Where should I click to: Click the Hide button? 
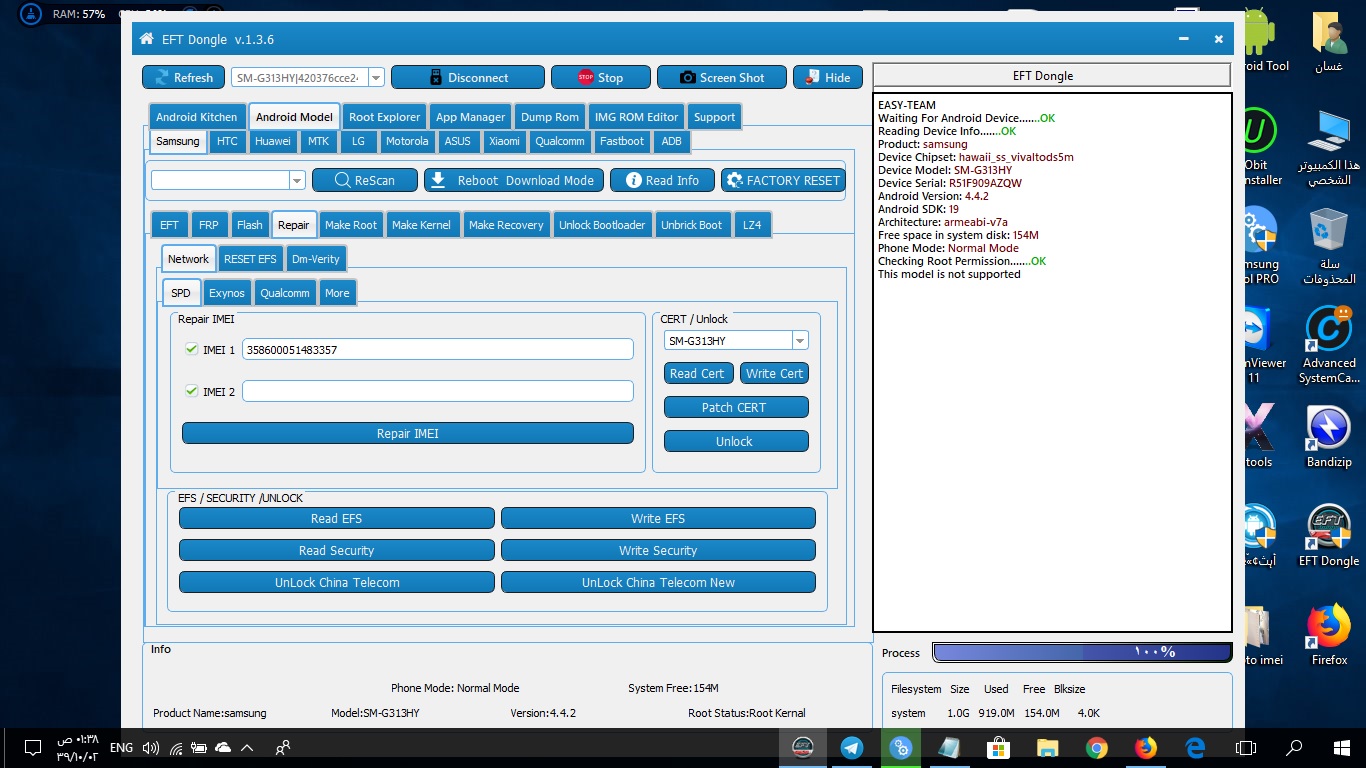[828, 77]
